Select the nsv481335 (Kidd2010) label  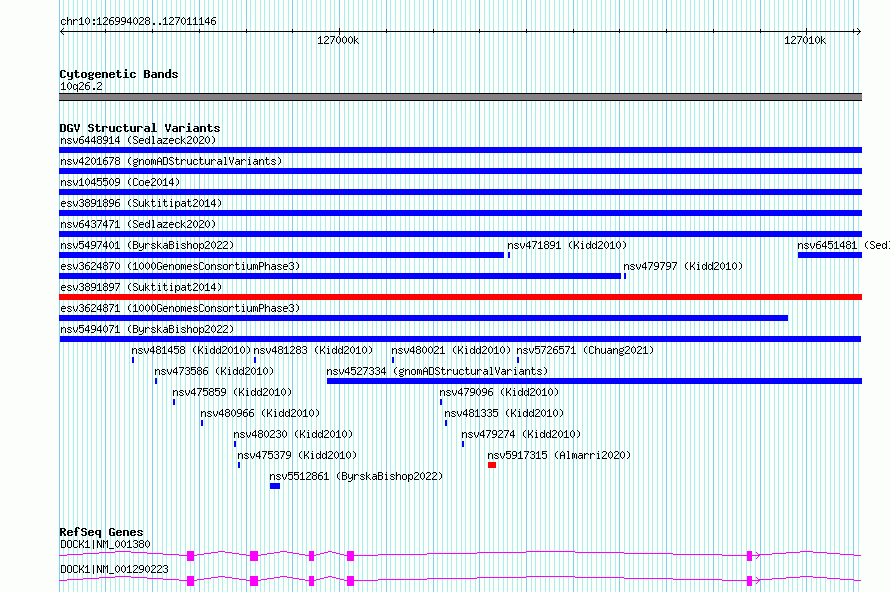click(504, 413)
